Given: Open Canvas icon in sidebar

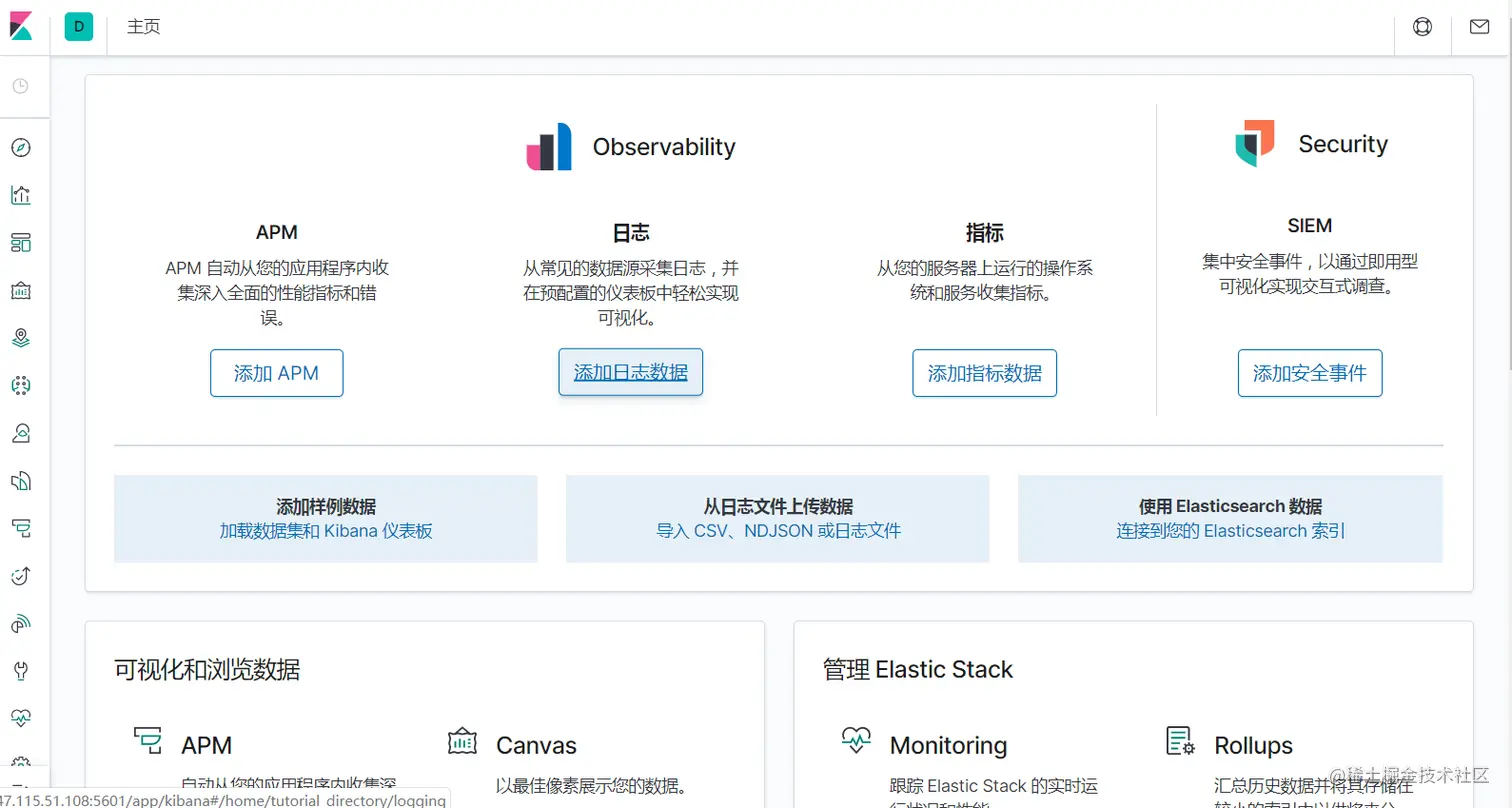Looking at the screenshot, I should (21, 291).
